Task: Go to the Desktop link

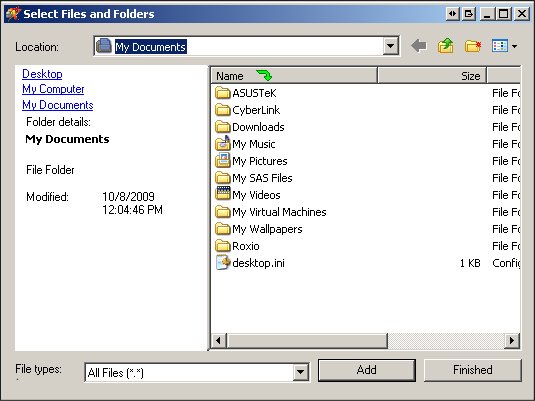Action: pyautogui.click(x=42, y=74)
